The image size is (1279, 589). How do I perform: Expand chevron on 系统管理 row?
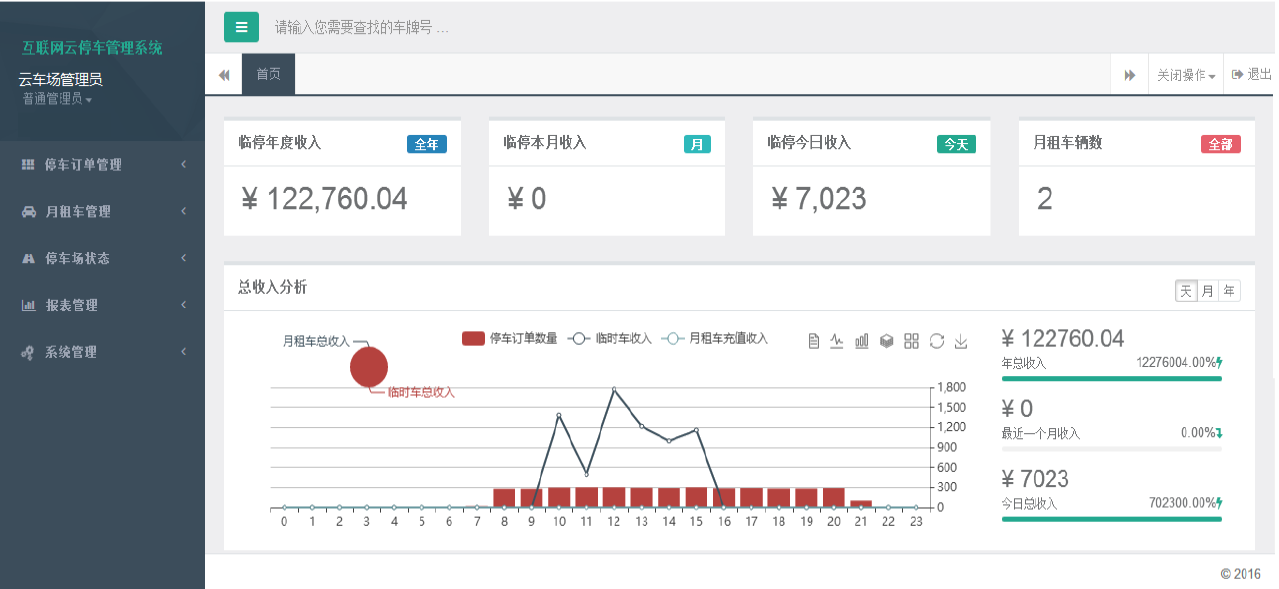click(184, 352)
